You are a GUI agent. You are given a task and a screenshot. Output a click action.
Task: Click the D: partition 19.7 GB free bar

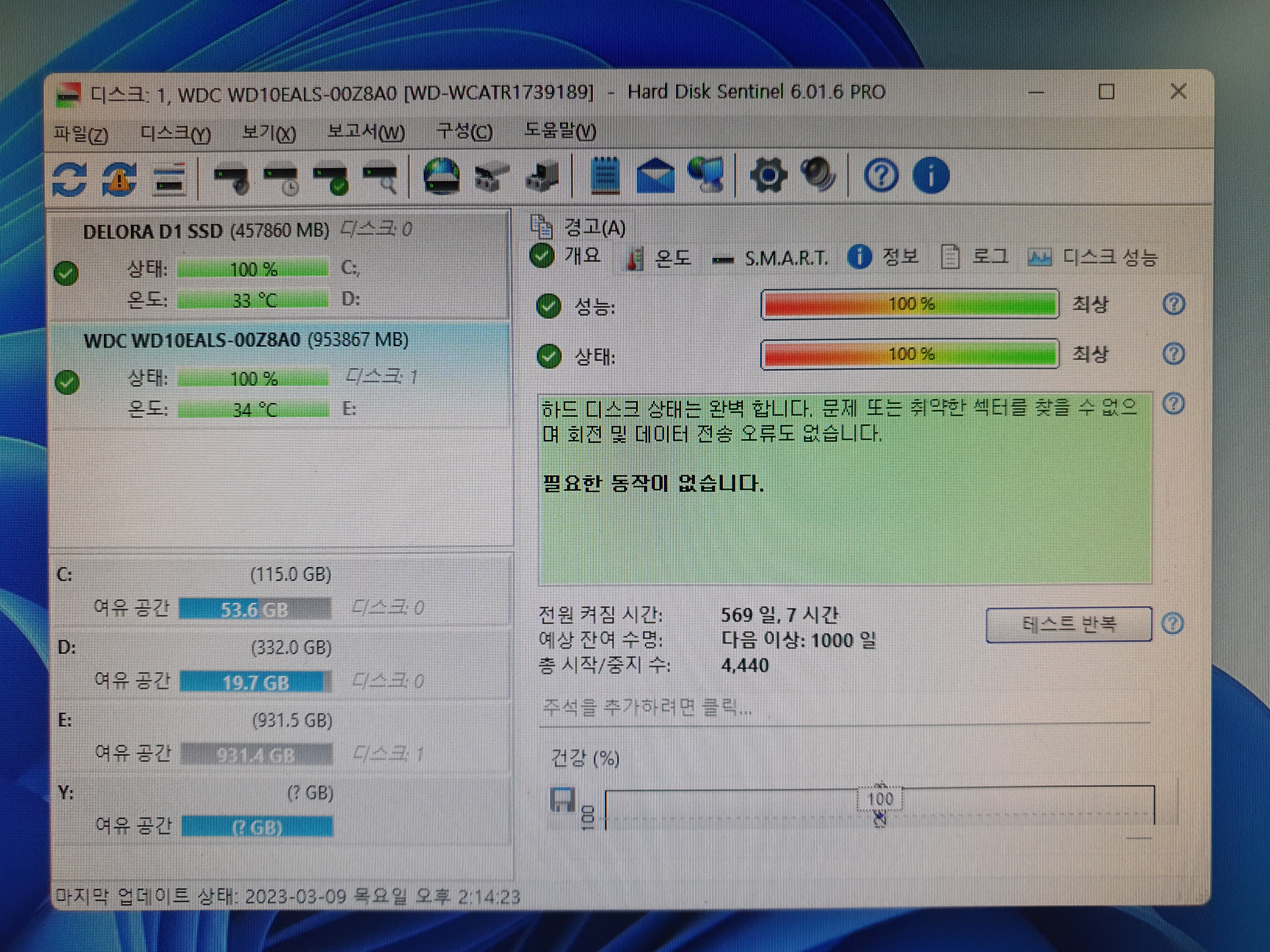click(x=255, y=682)
